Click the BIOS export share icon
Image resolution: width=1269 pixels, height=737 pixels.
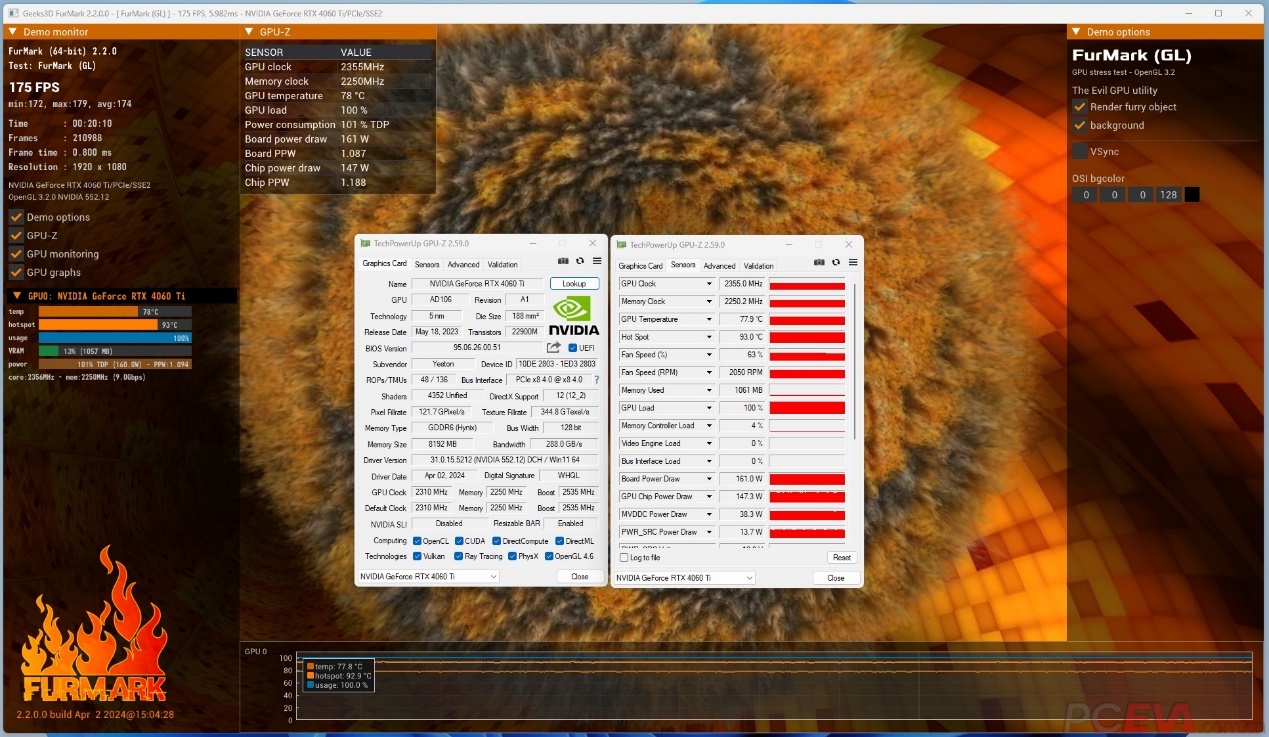(x=554, y=348)
